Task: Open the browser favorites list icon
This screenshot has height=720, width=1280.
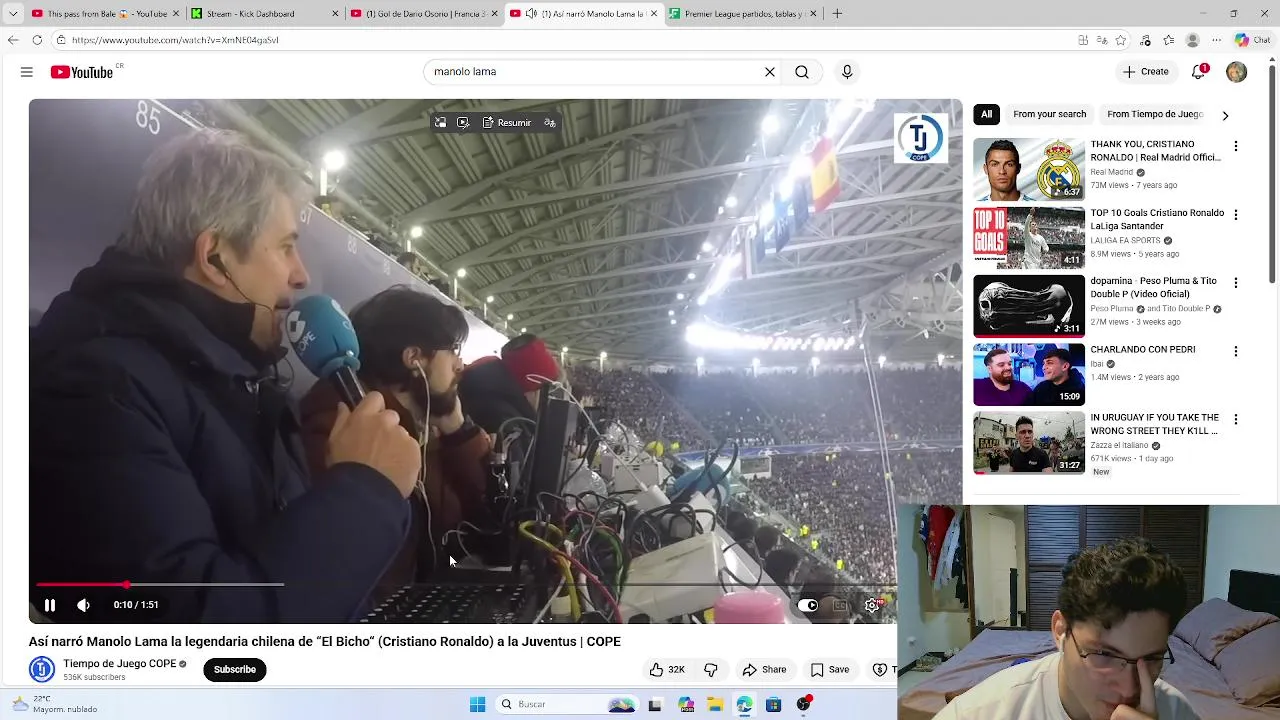Action: point(1168,40)
